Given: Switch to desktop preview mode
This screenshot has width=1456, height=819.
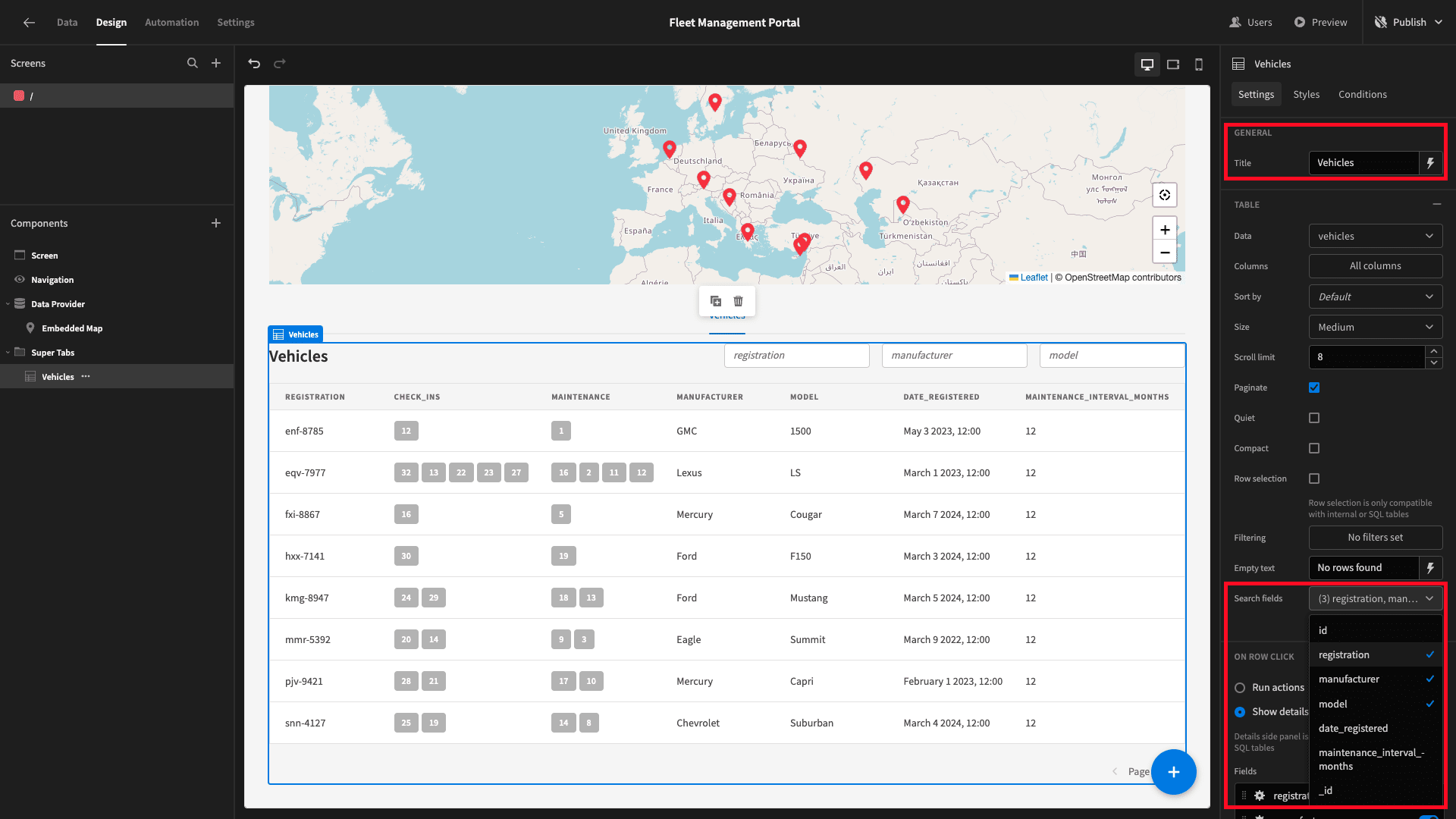Looking at the screenshot, I should (x=1147, y=64).
